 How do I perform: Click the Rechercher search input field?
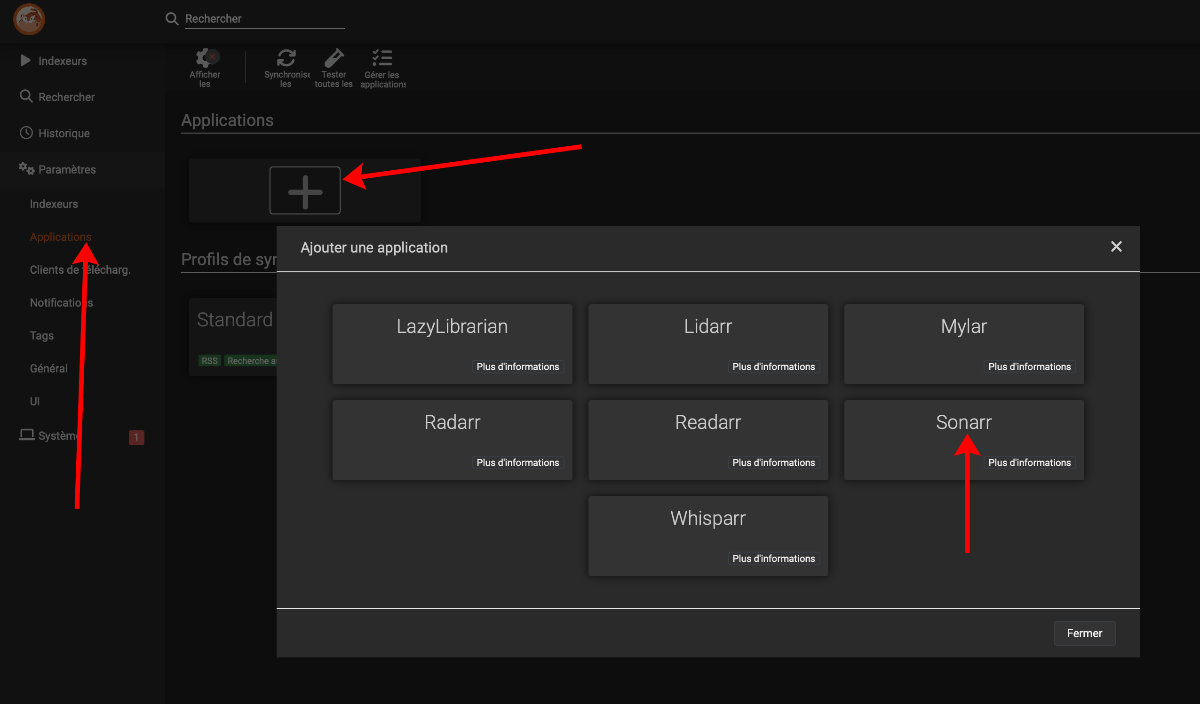click(264, 19)
